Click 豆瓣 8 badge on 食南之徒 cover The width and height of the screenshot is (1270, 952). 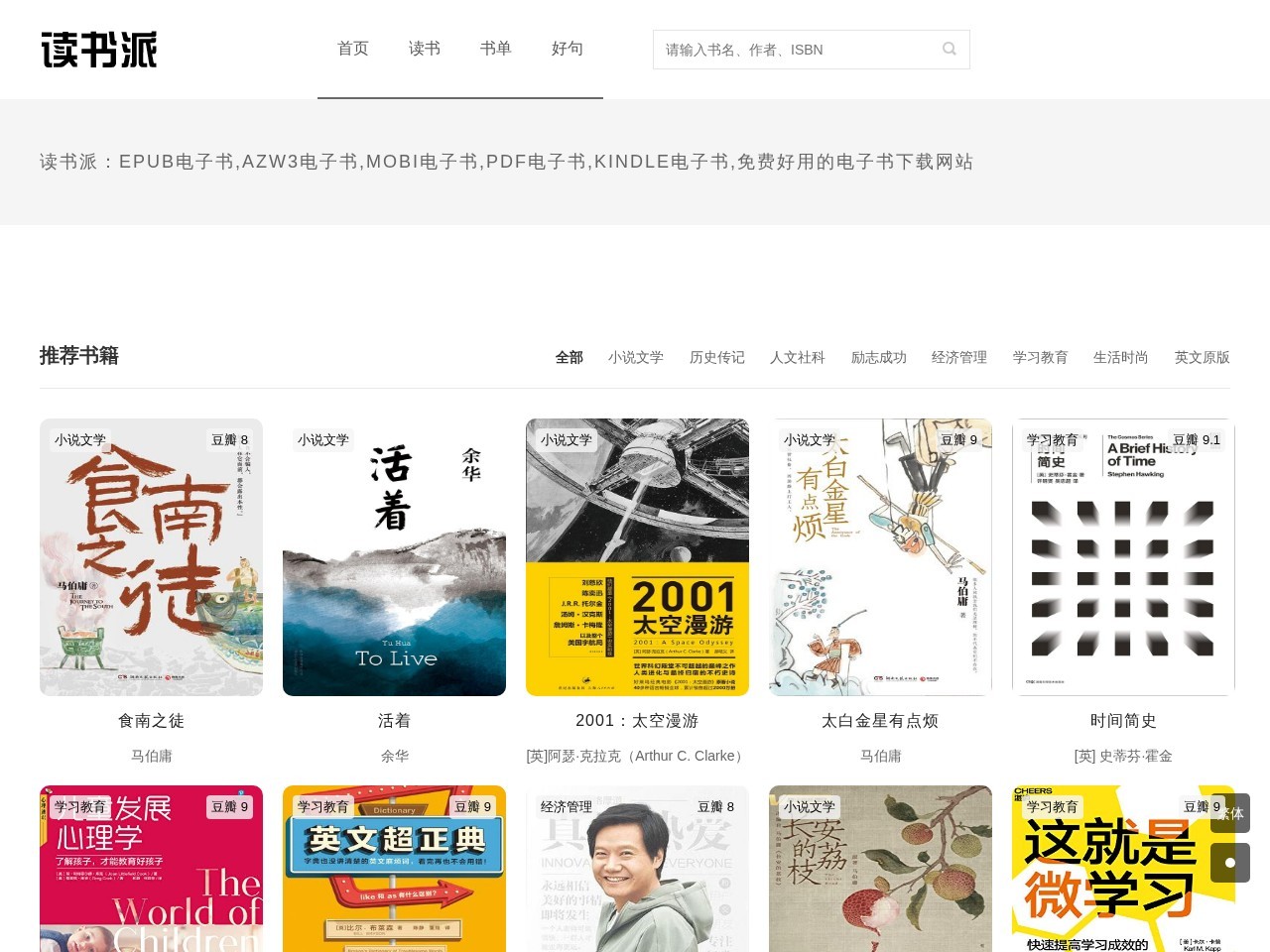(230, 440)
